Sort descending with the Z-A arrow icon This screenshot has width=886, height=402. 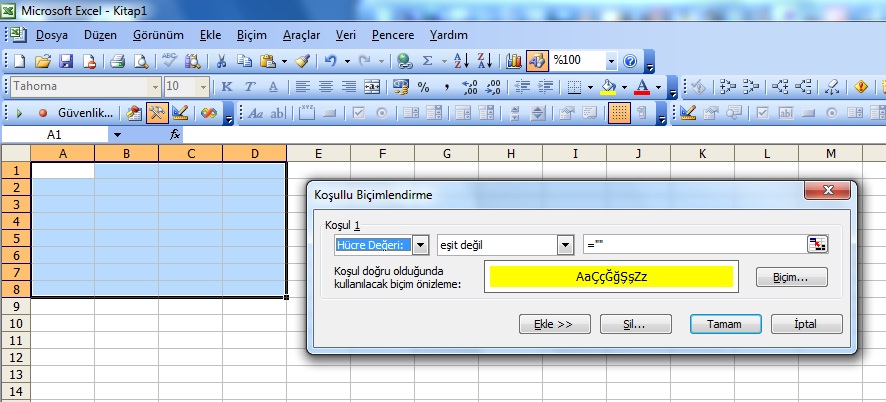[485, 61]
